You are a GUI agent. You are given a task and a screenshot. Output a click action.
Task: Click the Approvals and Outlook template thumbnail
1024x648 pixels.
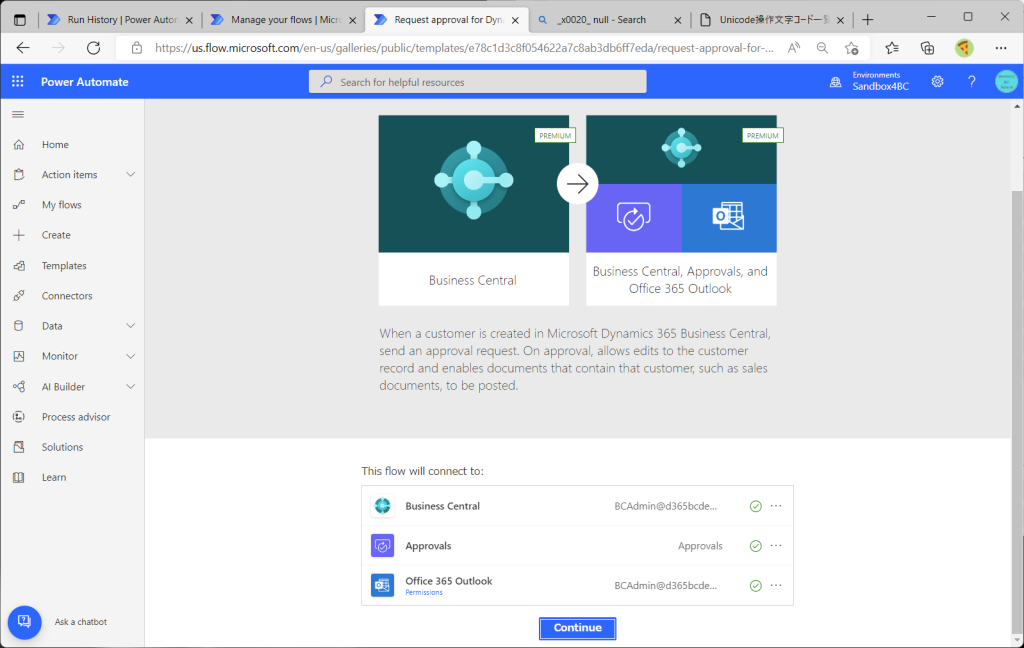click(x=681, y=210)
